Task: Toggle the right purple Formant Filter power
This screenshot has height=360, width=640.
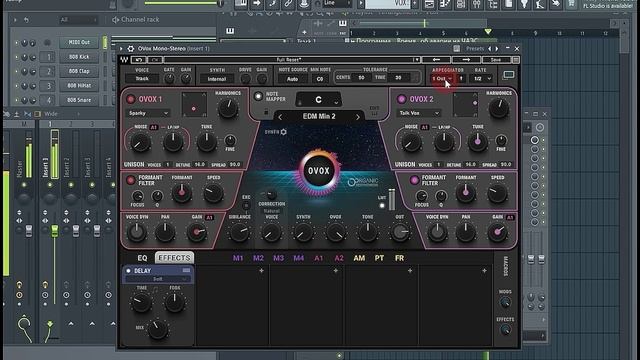Action: tap(414, 180)
